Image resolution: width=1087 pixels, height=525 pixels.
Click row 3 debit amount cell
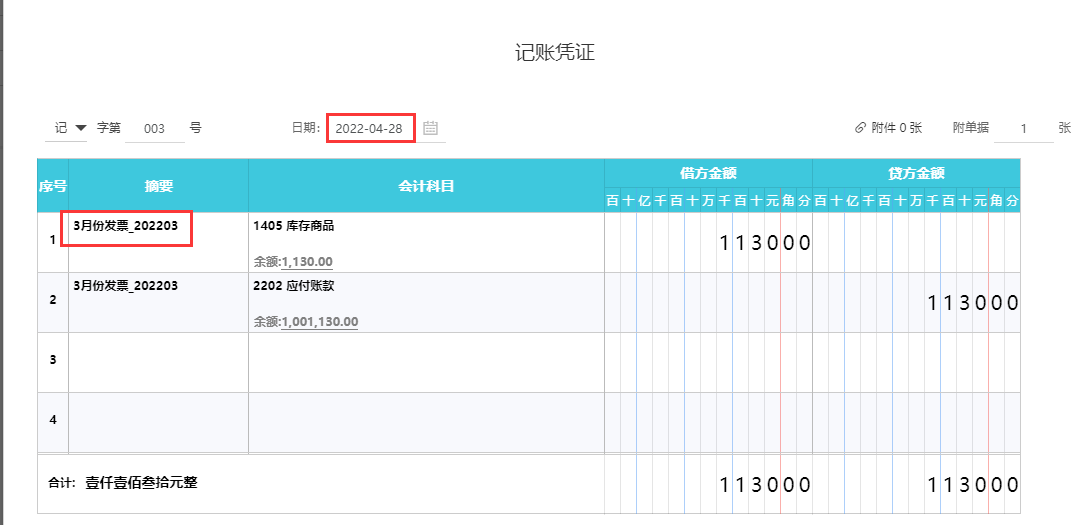click(708, 362)
